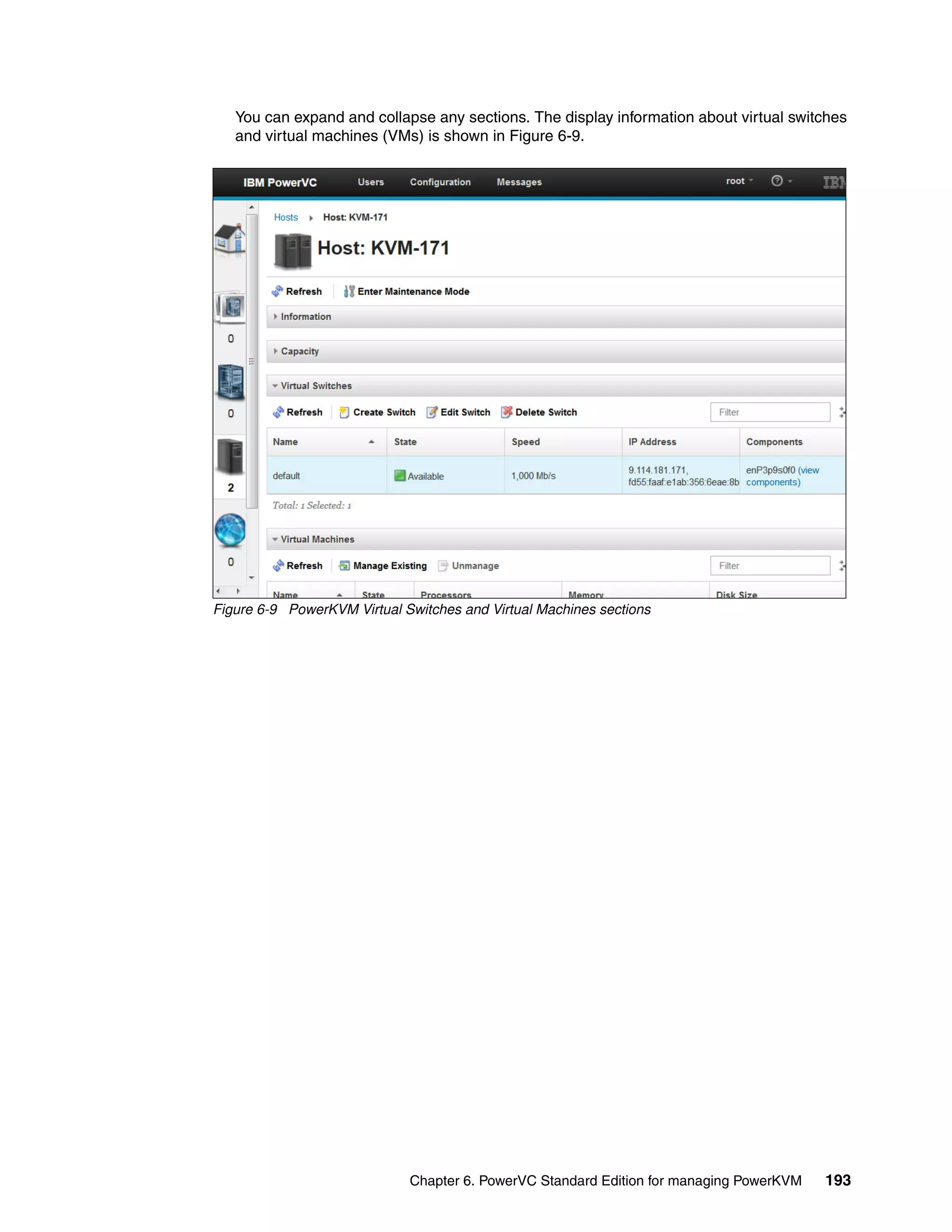This screenshot has width=952, height=1232.
Task: Open the Images icon showing count 0
Action: 231,308
